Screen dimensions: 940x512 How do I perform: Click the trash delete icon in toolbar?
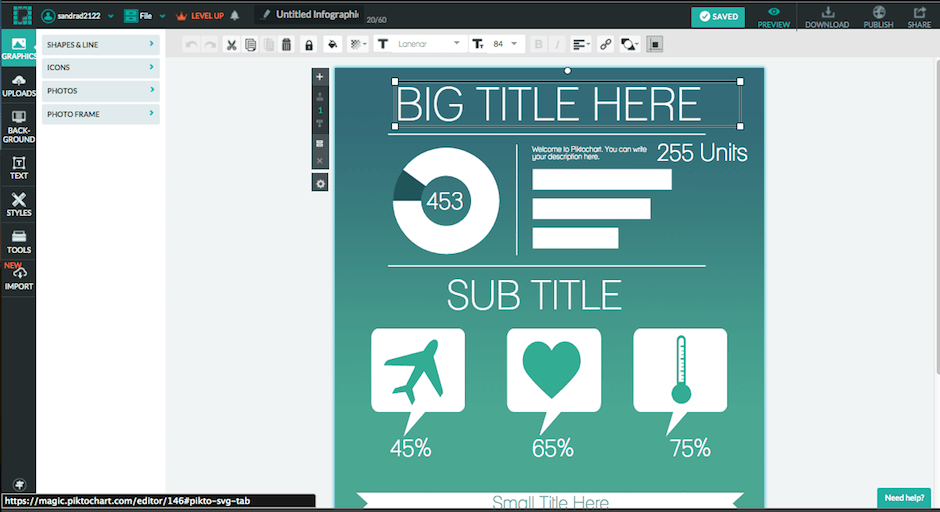coord(287,44)
